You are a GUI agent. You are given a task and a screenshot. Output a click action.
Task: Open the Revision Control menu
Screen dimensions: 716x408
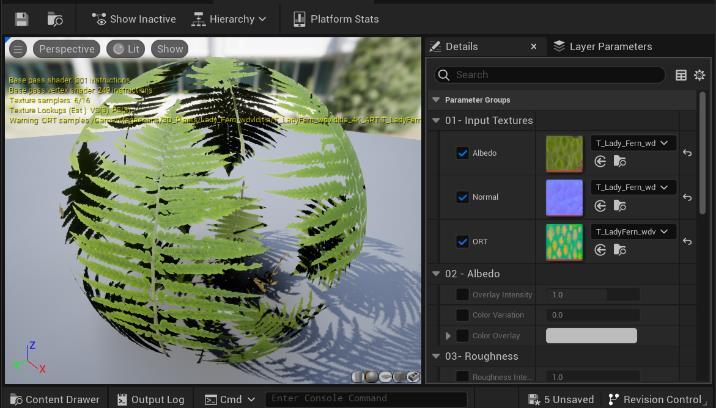click(655, 400)
